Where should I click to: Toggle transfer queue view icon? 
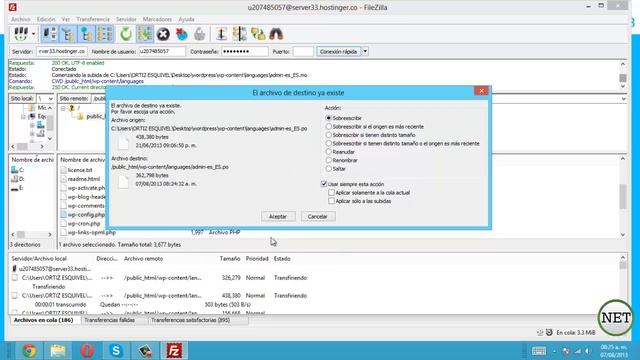point(104,34)
